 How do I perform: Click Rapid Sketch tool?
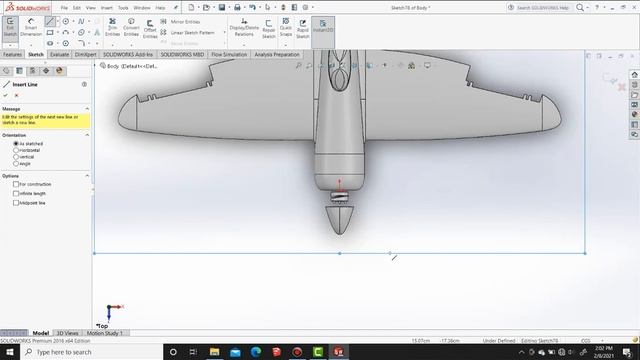pos(302,29)
